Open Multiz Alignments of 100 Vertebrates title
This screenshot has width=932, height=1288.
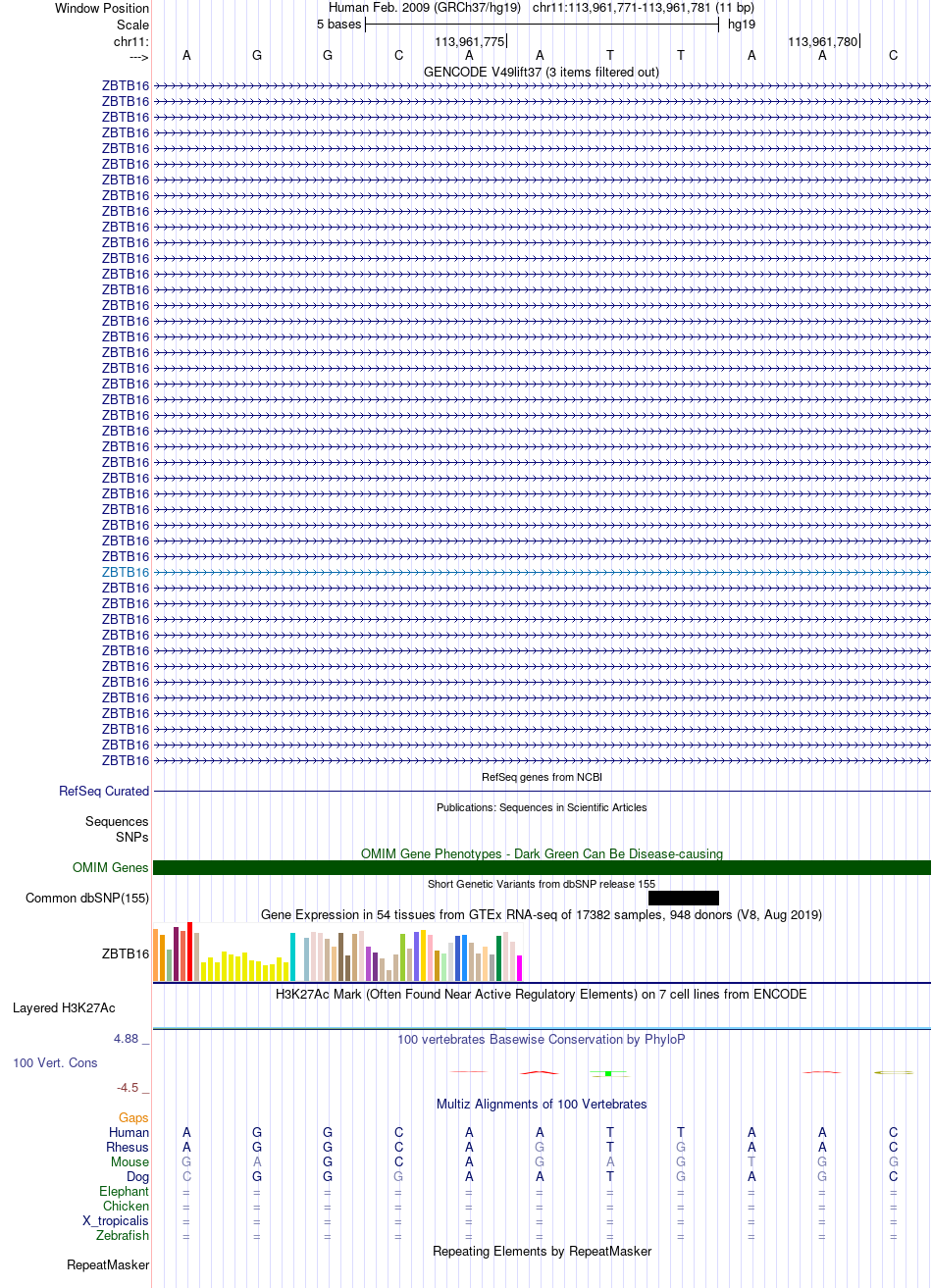click(542, 1104)
